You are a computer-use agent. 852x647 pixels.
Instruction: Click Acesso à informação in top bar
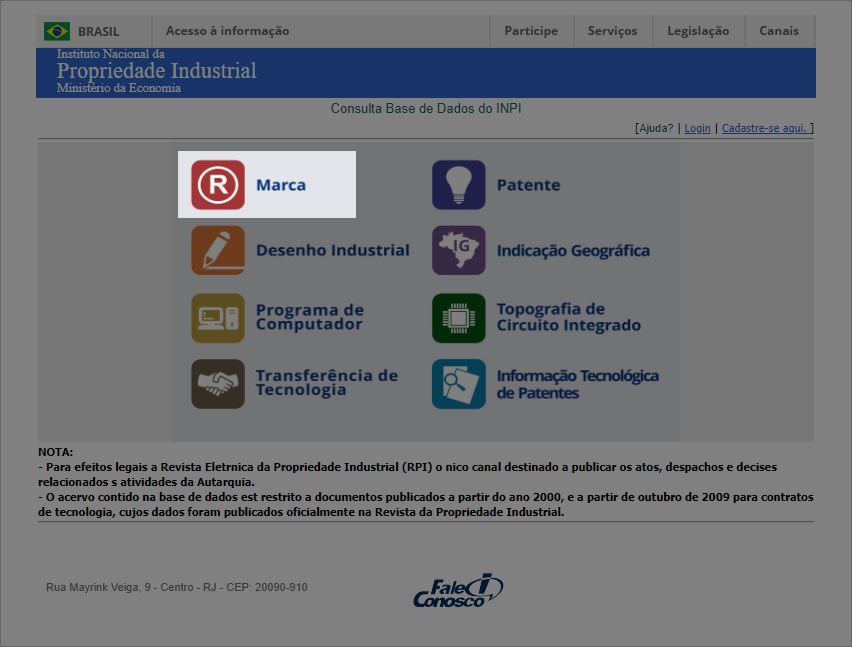[227, 31]
